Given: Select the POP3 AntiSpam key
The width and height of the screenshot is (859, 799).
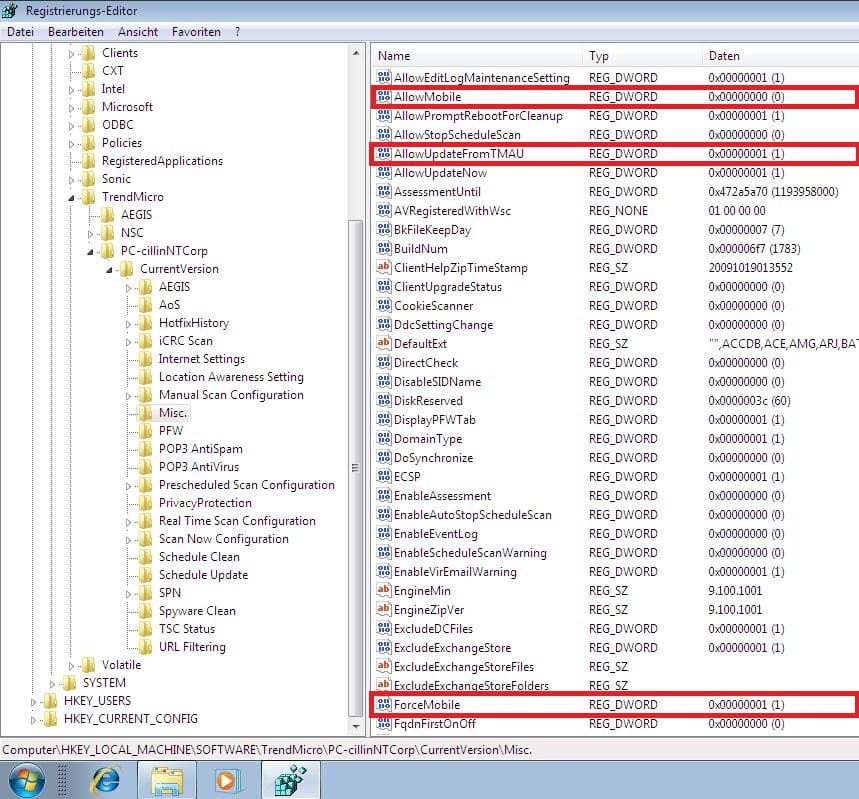Looking at the screenshot, I should point(201,449).
